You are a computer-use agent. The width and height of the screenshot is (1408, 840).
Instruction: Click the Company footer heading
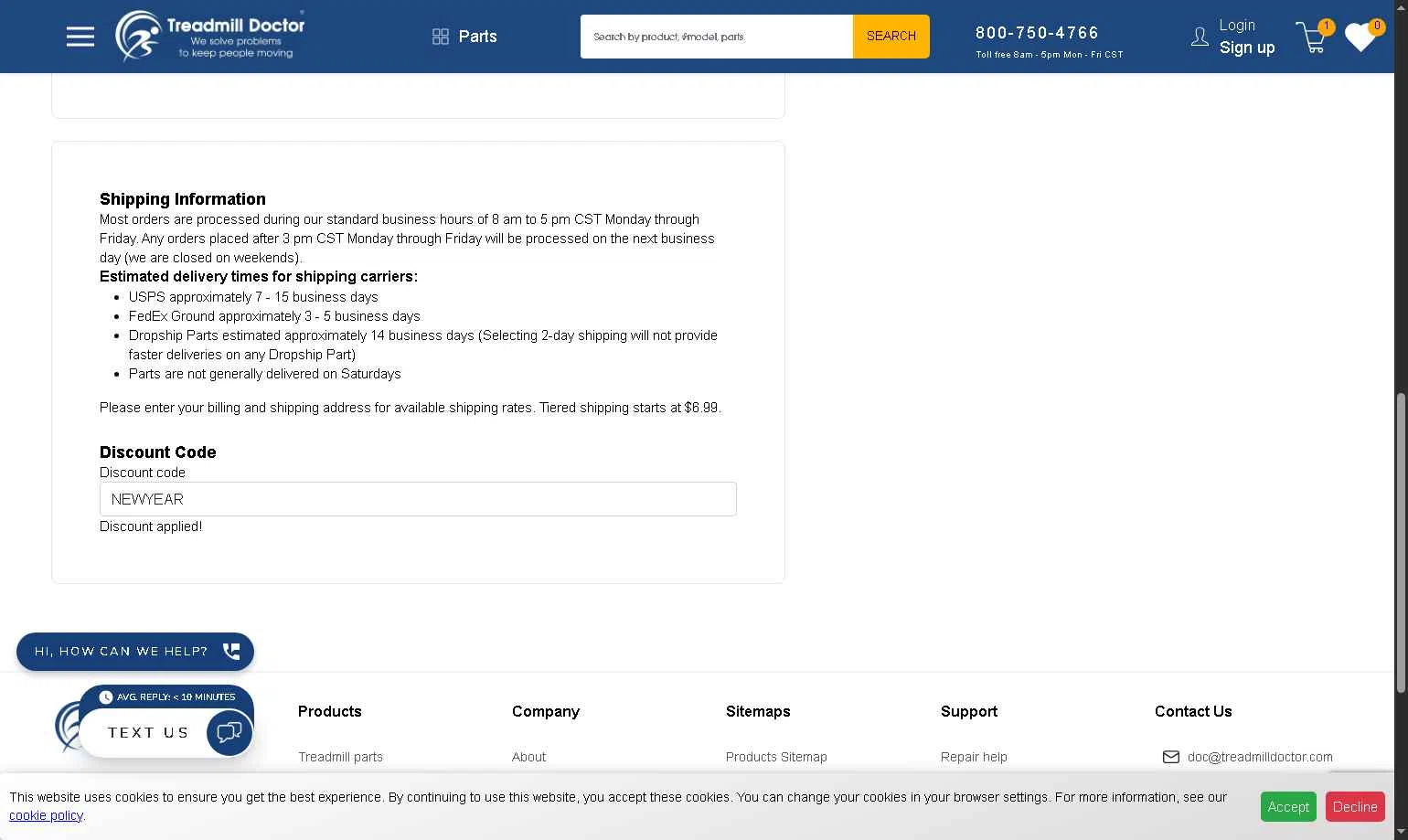click(x=546, y=711)
